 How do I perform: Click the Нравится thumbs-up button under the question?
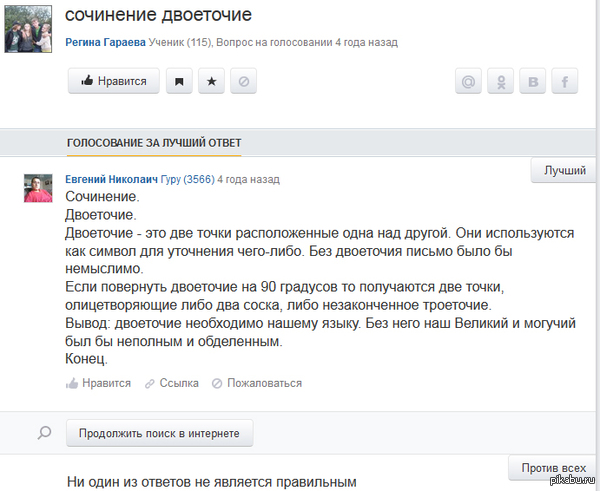(x=113, y=82)
